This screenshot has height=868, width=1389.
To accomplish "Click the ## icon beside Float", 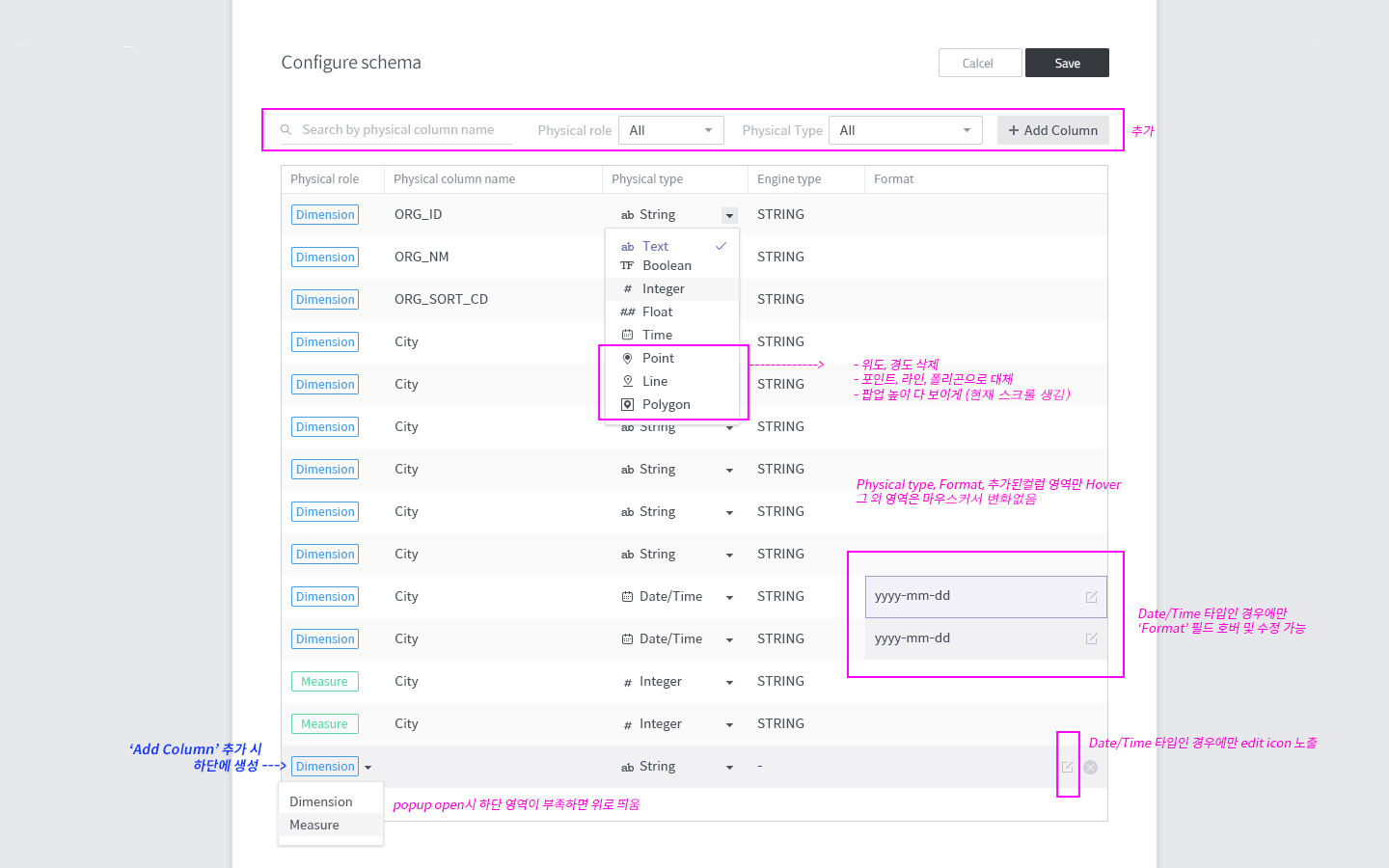I will point(627,312).
